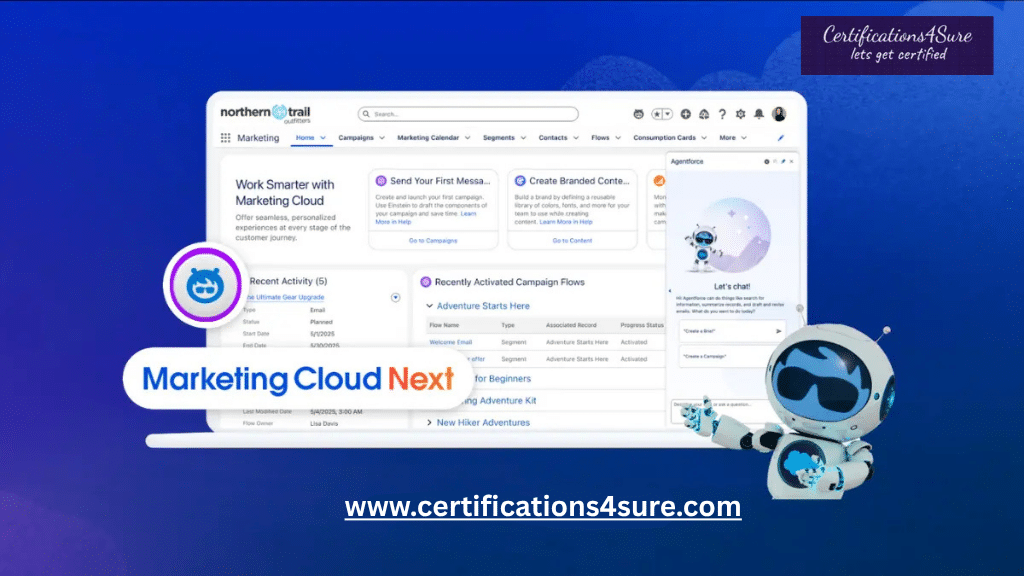Open The Ultimate Gear Upgrade link
The height and width of the screenshot is (576, 1024).
coord(285,297)
